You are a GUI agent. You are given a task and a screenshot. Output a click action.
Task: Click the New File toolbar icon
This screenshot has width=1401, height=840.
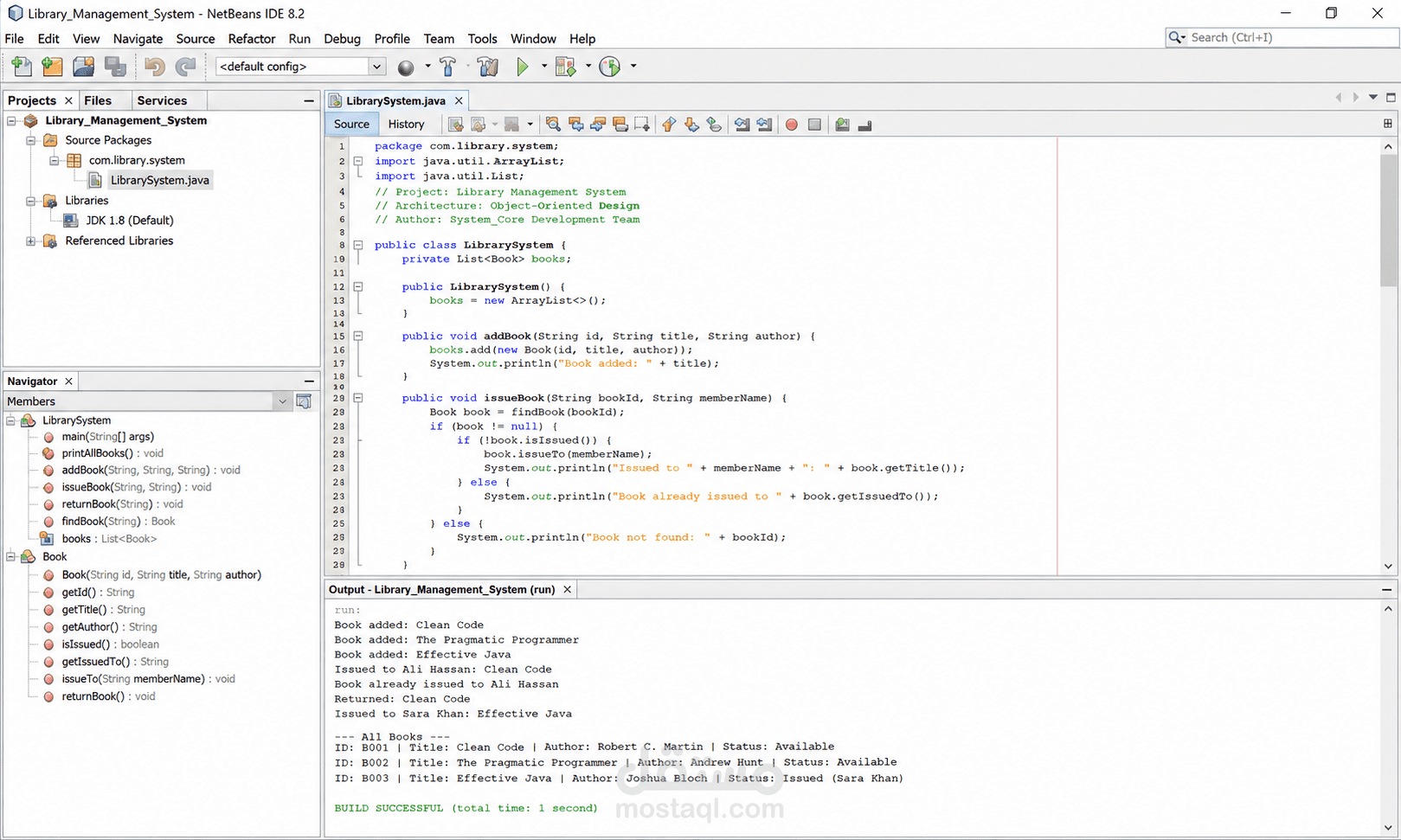tap(22, 67)
